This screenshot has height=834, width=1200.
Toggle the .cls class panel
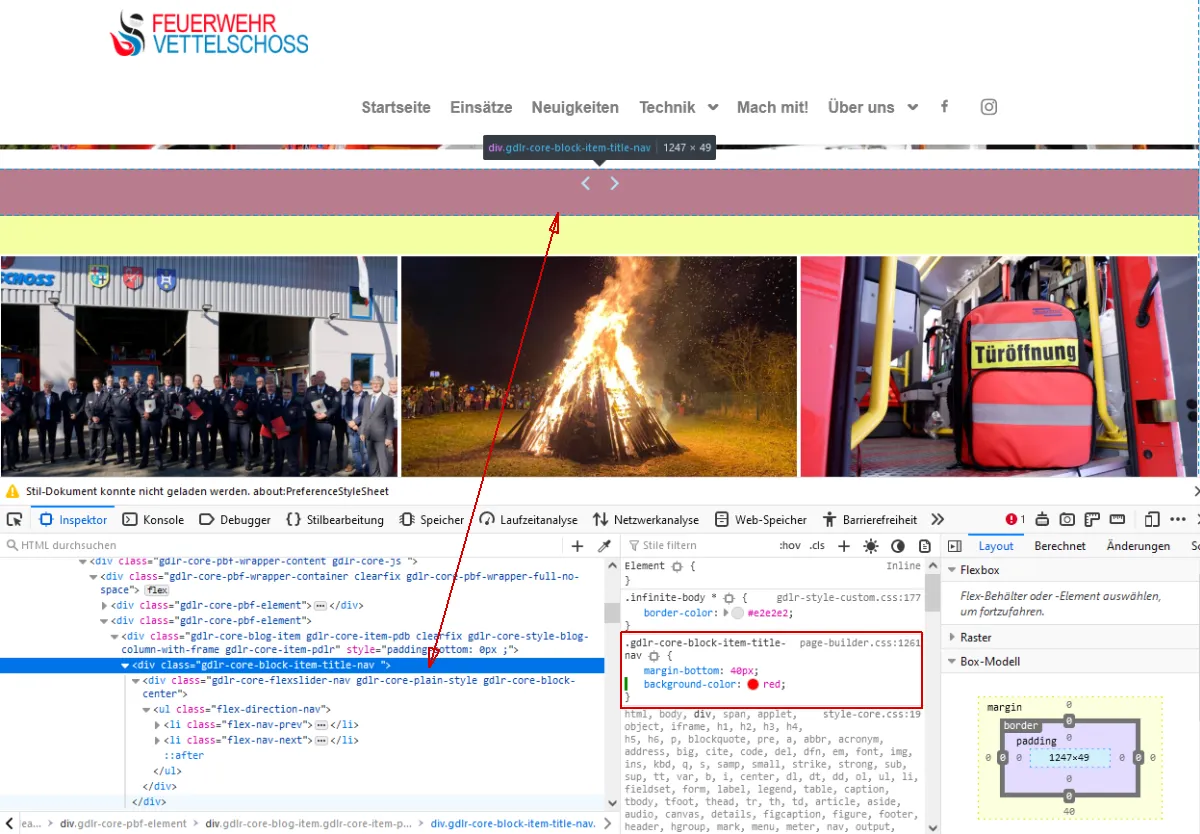[x=818, y=546]
